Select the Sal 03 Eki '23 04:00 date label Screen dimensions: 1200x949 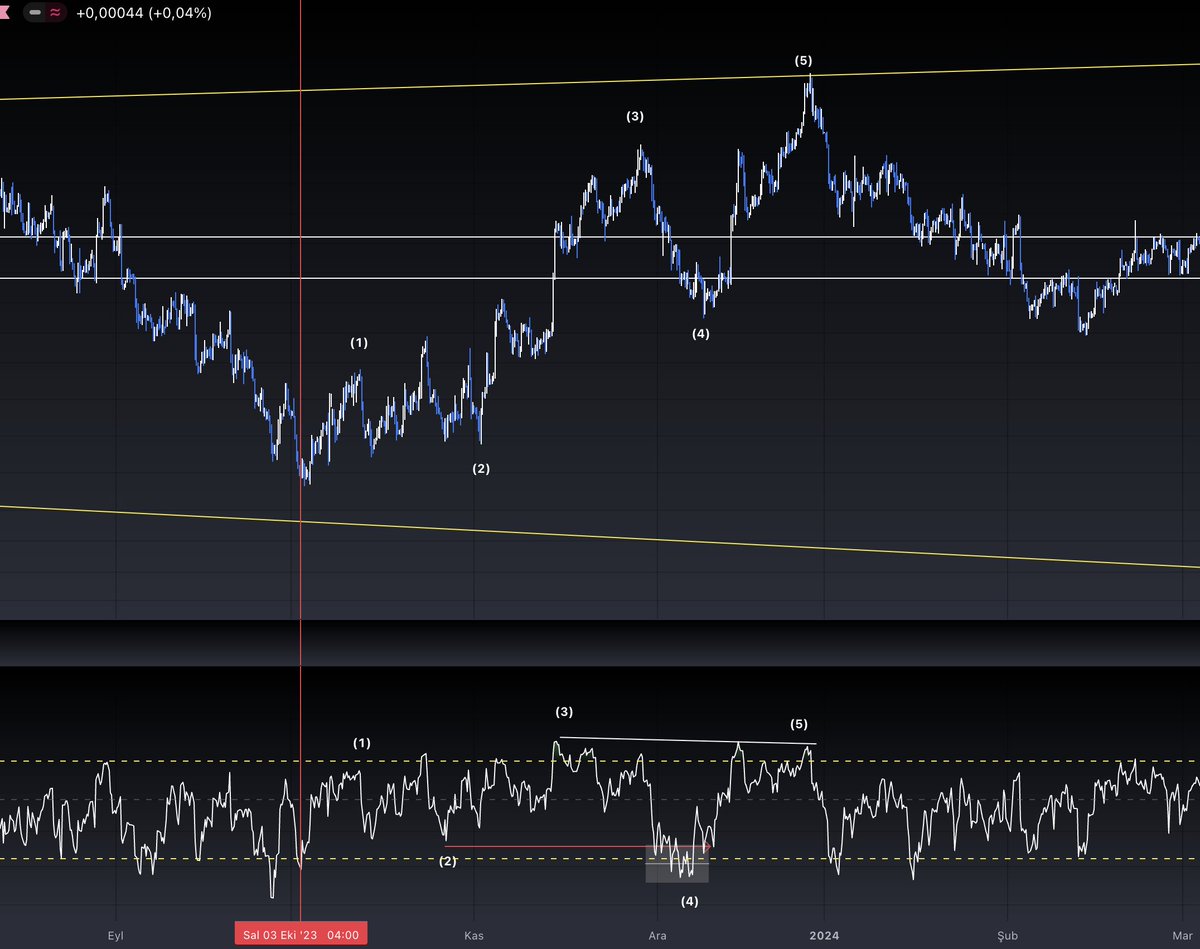pos(301,935)
